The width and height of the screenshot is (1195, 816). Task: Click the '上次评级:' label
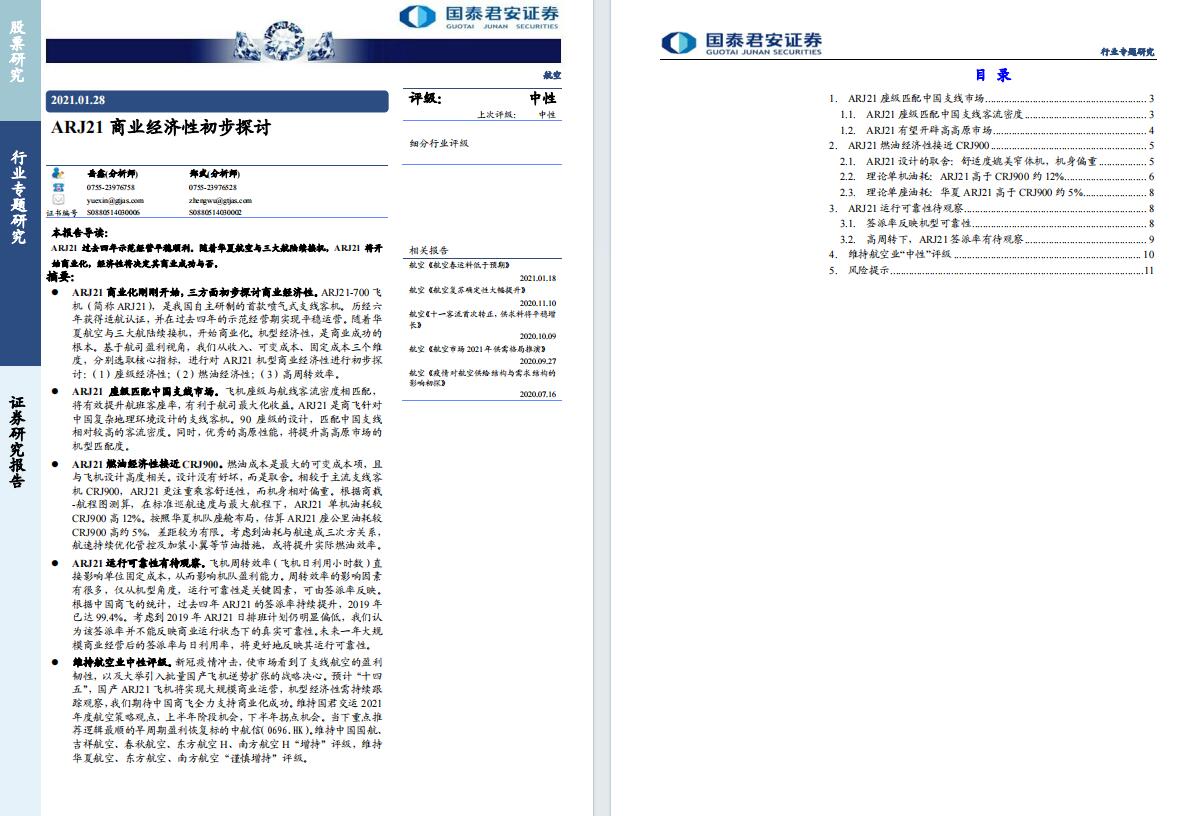(x=497, y=115)
